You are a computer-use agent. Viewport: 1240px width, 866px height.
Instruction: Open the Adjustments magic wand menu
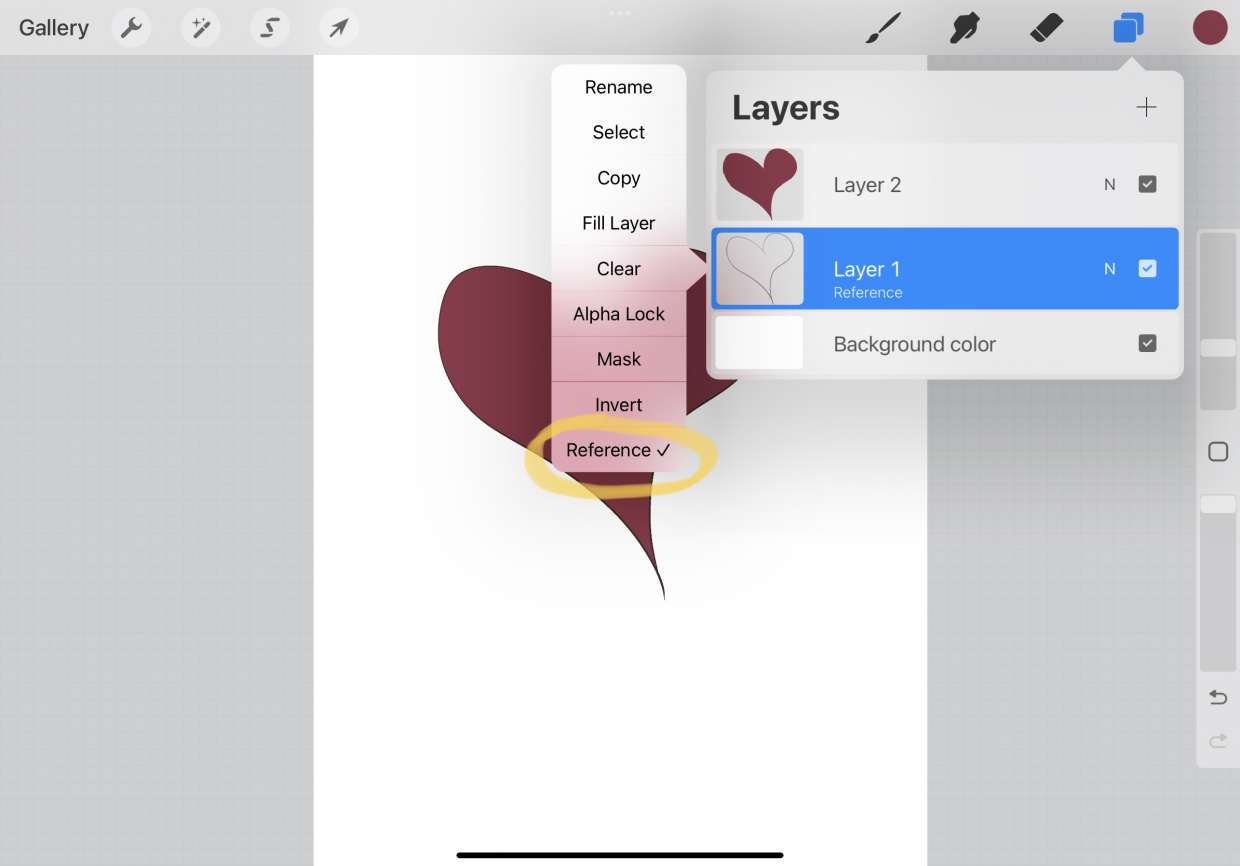coord(200,28)
